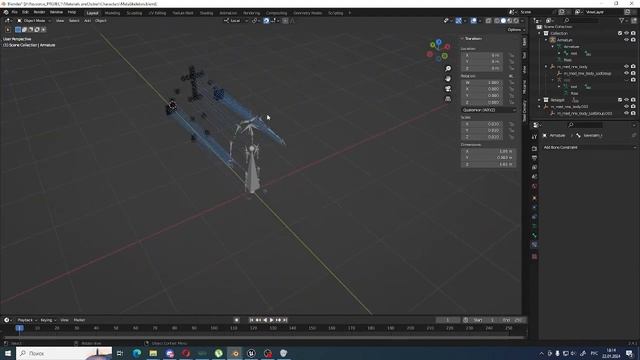Viewport: 640px width, 360px height.
Task: Open Microsoft Edge from the taskbar
Action: point(137,353)
